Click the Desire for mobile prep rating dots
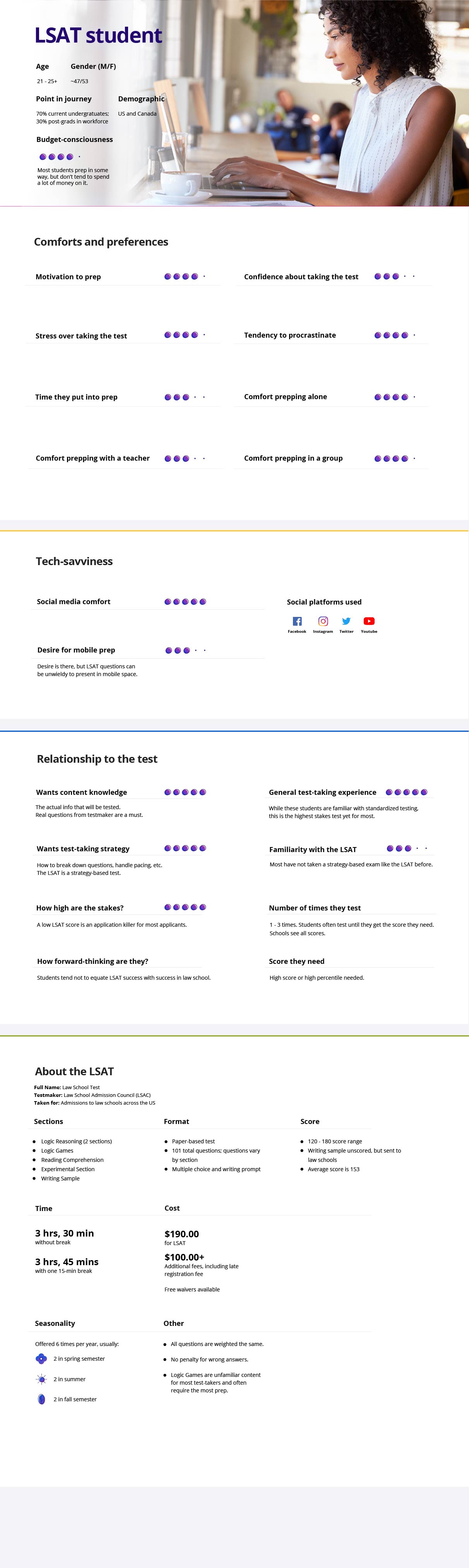469x1568 pixels. pos(185,650)
